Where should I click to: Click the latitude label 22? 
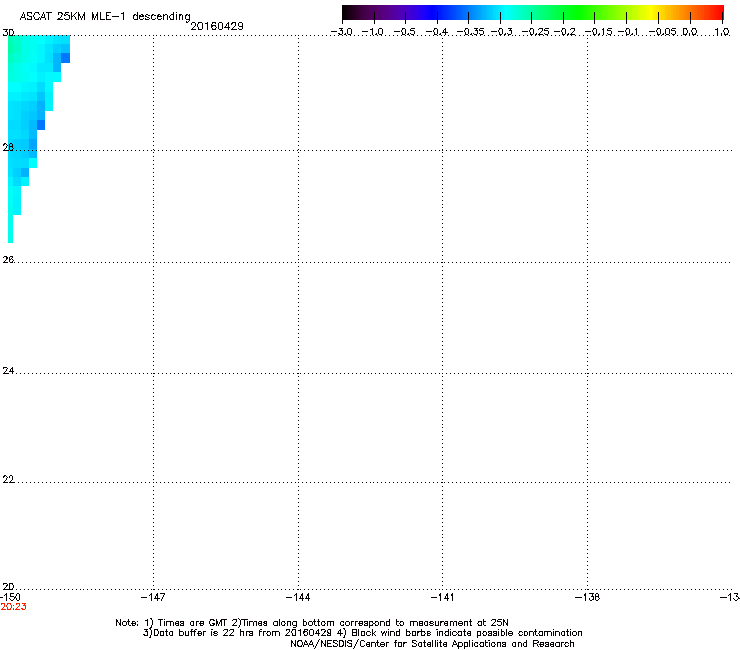coord(8,480)
